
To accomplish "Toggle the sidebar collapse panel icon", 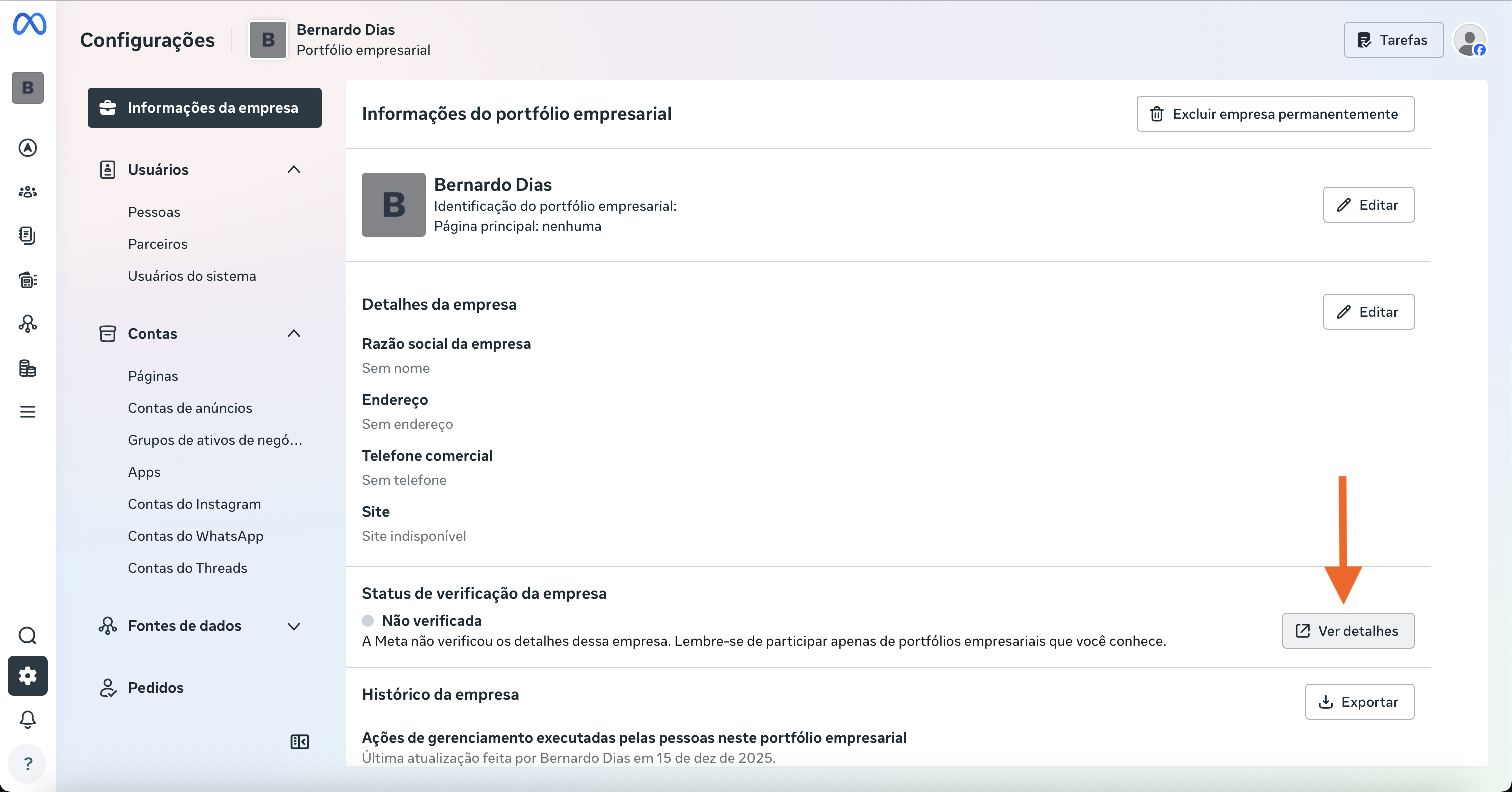I will (300, 742).
